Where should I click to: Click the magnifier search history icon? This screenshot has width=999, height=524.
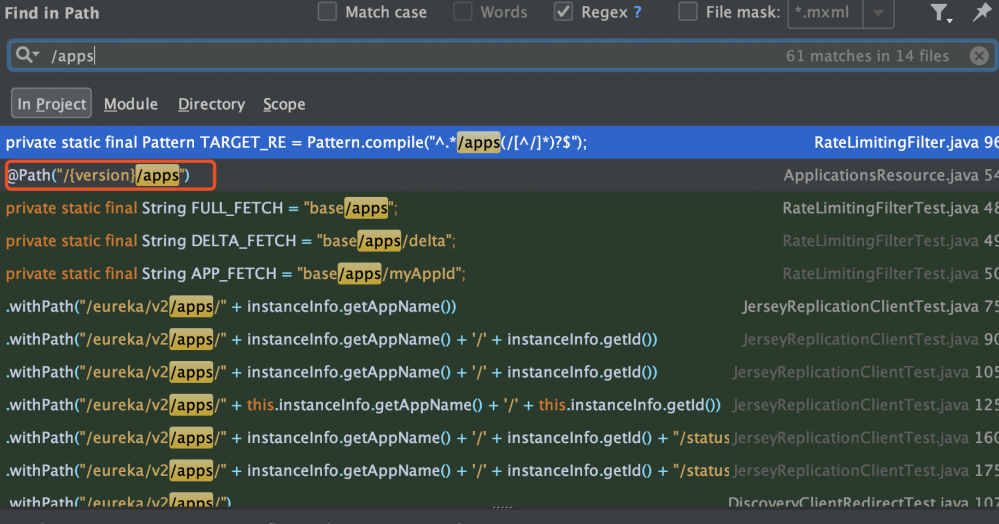(x=27, y=56)
